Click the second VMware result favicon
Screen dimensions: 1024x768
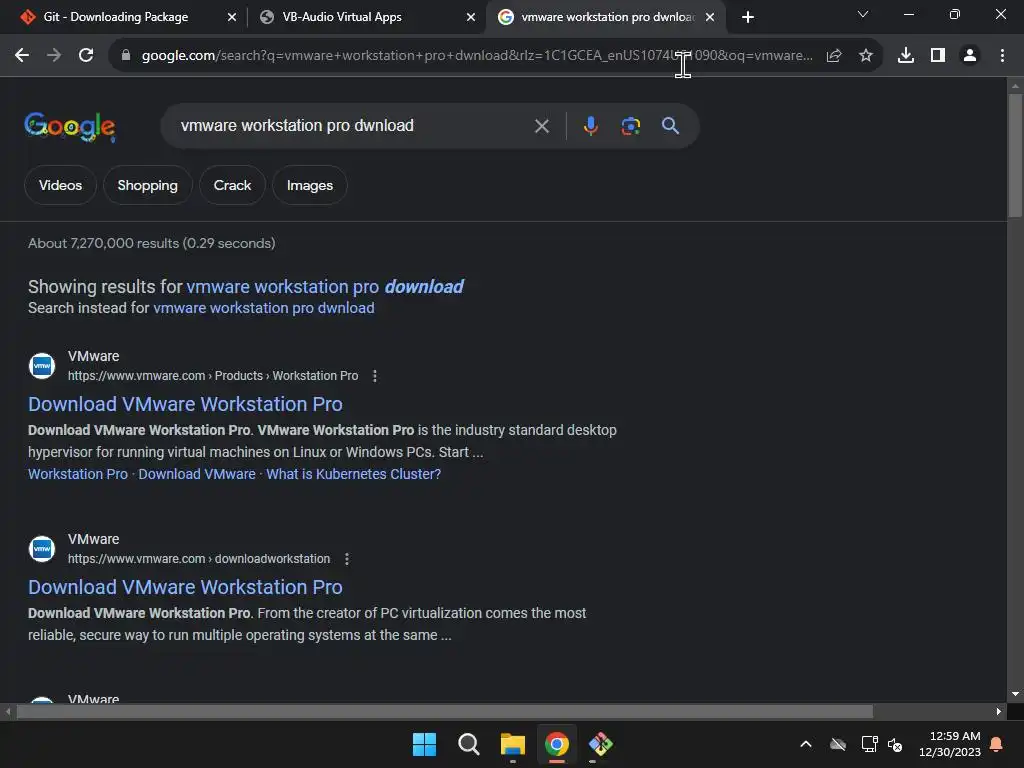tap(42, 549)
